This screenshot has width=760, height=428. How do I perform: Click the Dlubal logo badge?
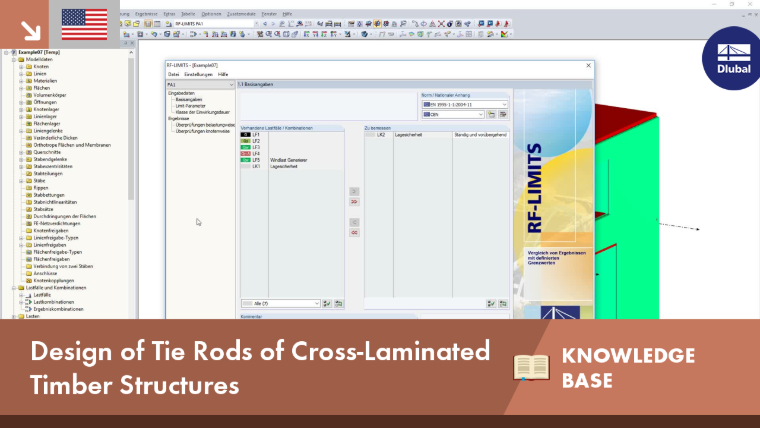732,58
